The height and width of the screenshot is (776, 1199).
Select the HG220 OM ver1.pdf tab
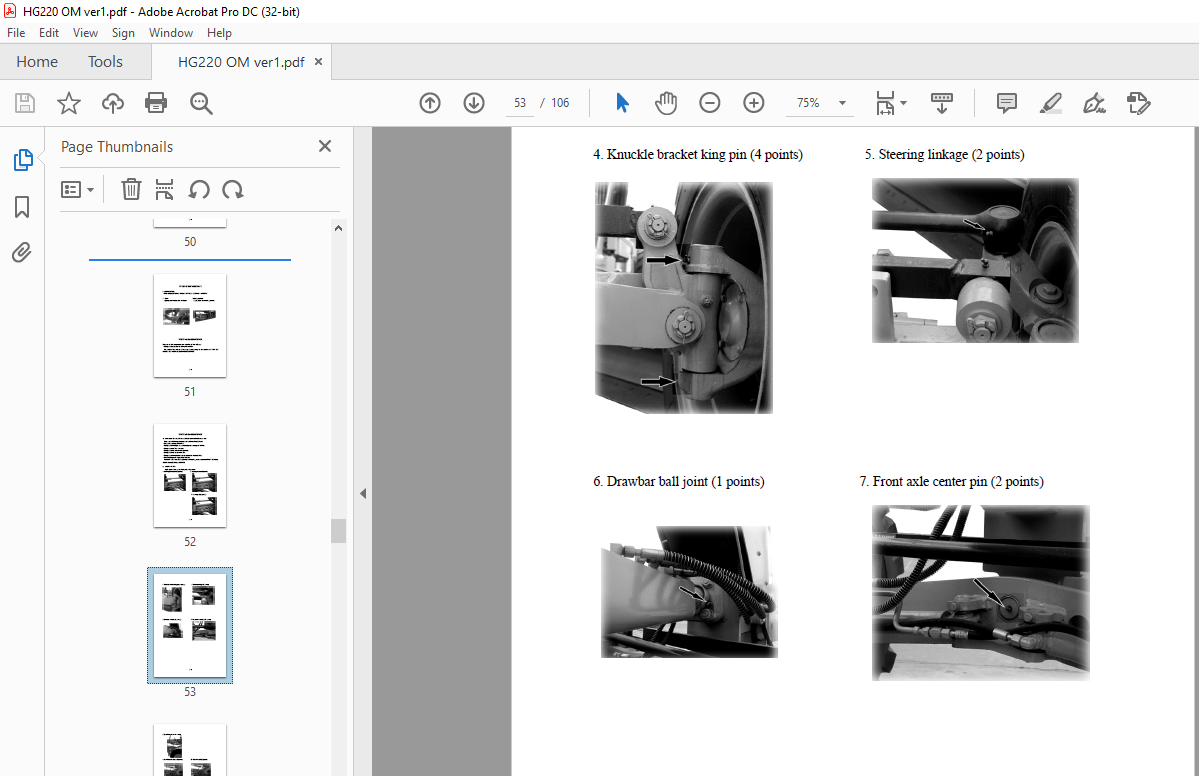coord(241,62)
